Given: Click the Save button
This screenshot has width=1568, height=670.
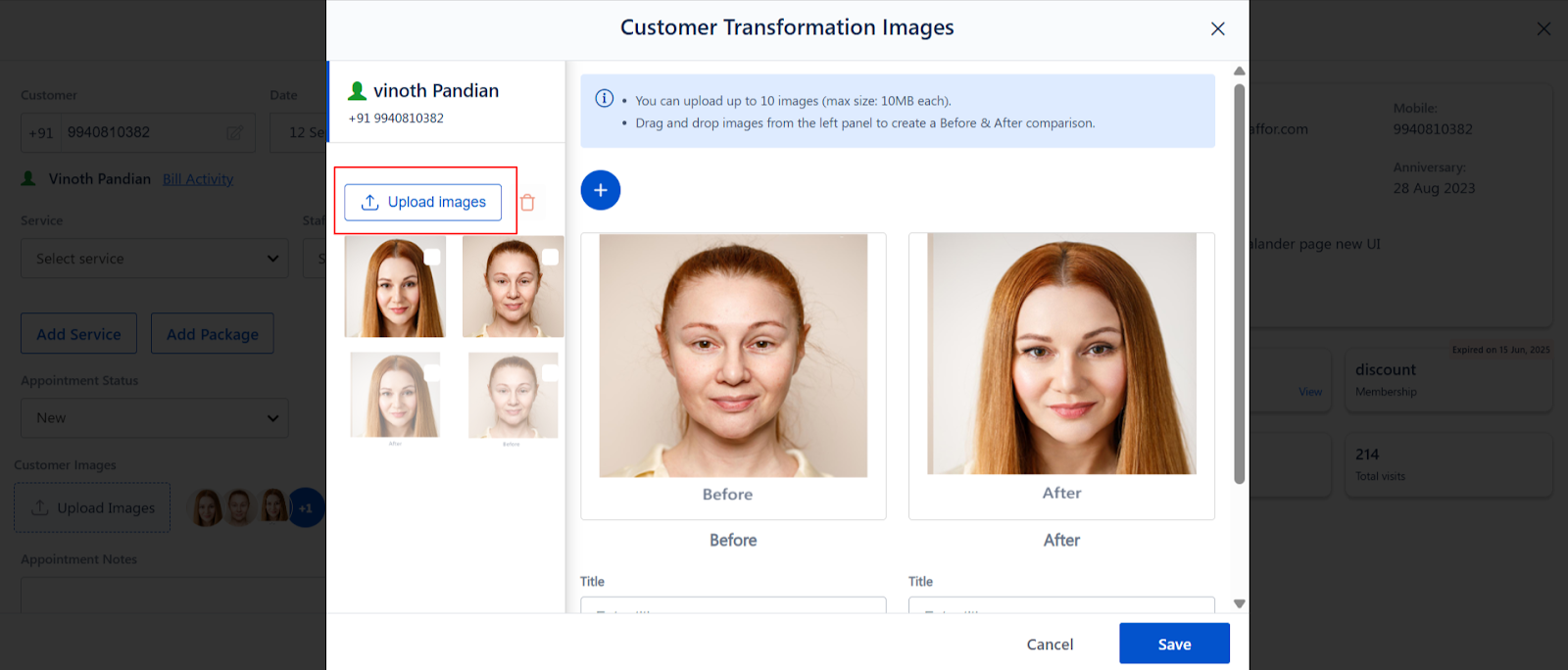Looking at the screenshot, I should pos(1174,644).
